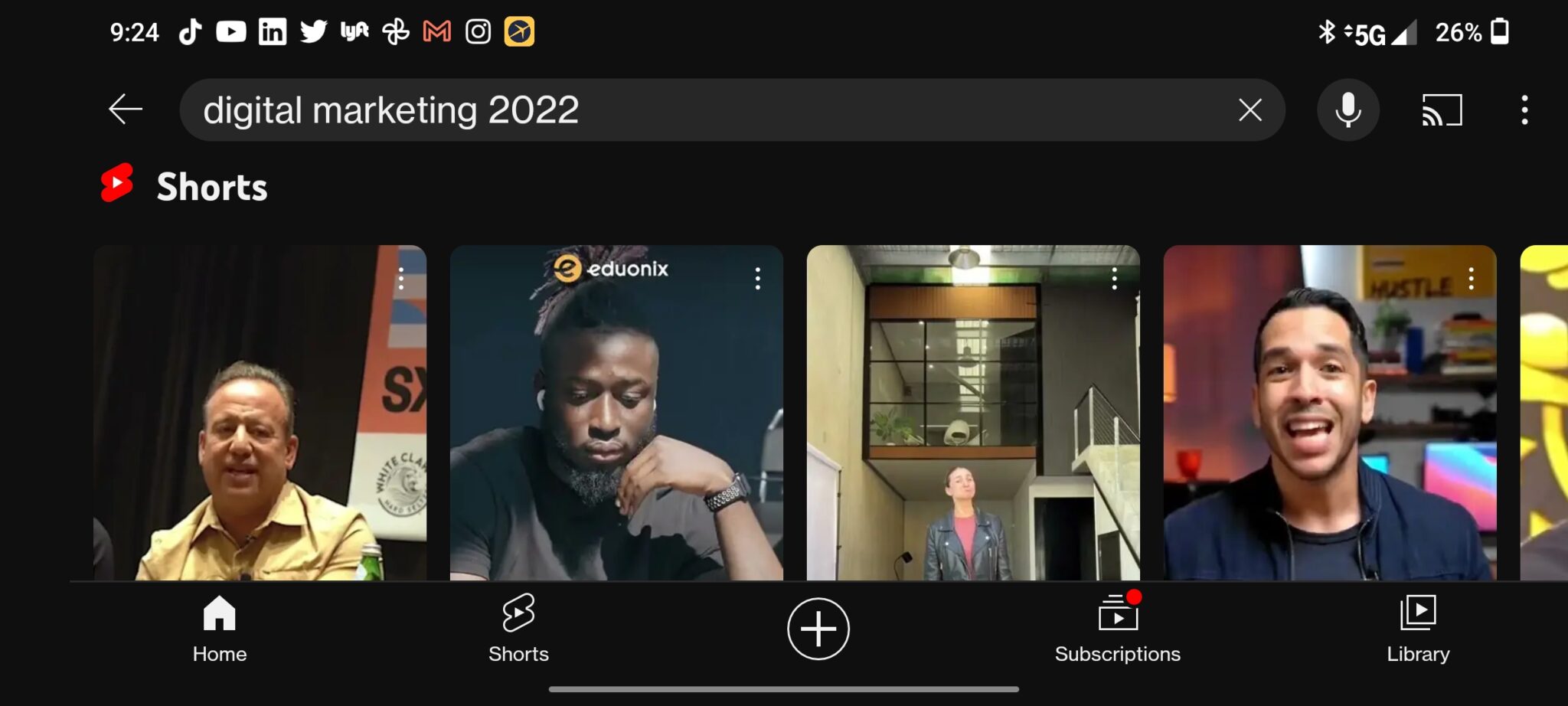
Task: Start voice search with microphone icon
Action: (1347, 110)
